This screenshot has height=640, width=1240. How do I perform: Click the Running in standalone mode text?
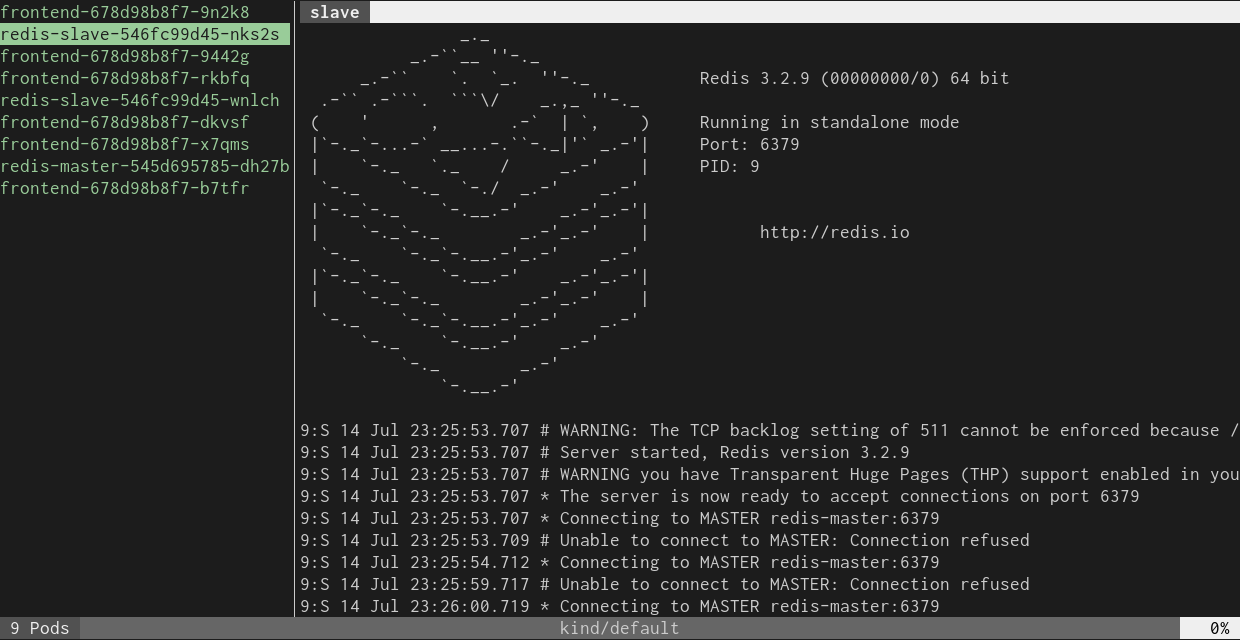click(x=828, y=121)
